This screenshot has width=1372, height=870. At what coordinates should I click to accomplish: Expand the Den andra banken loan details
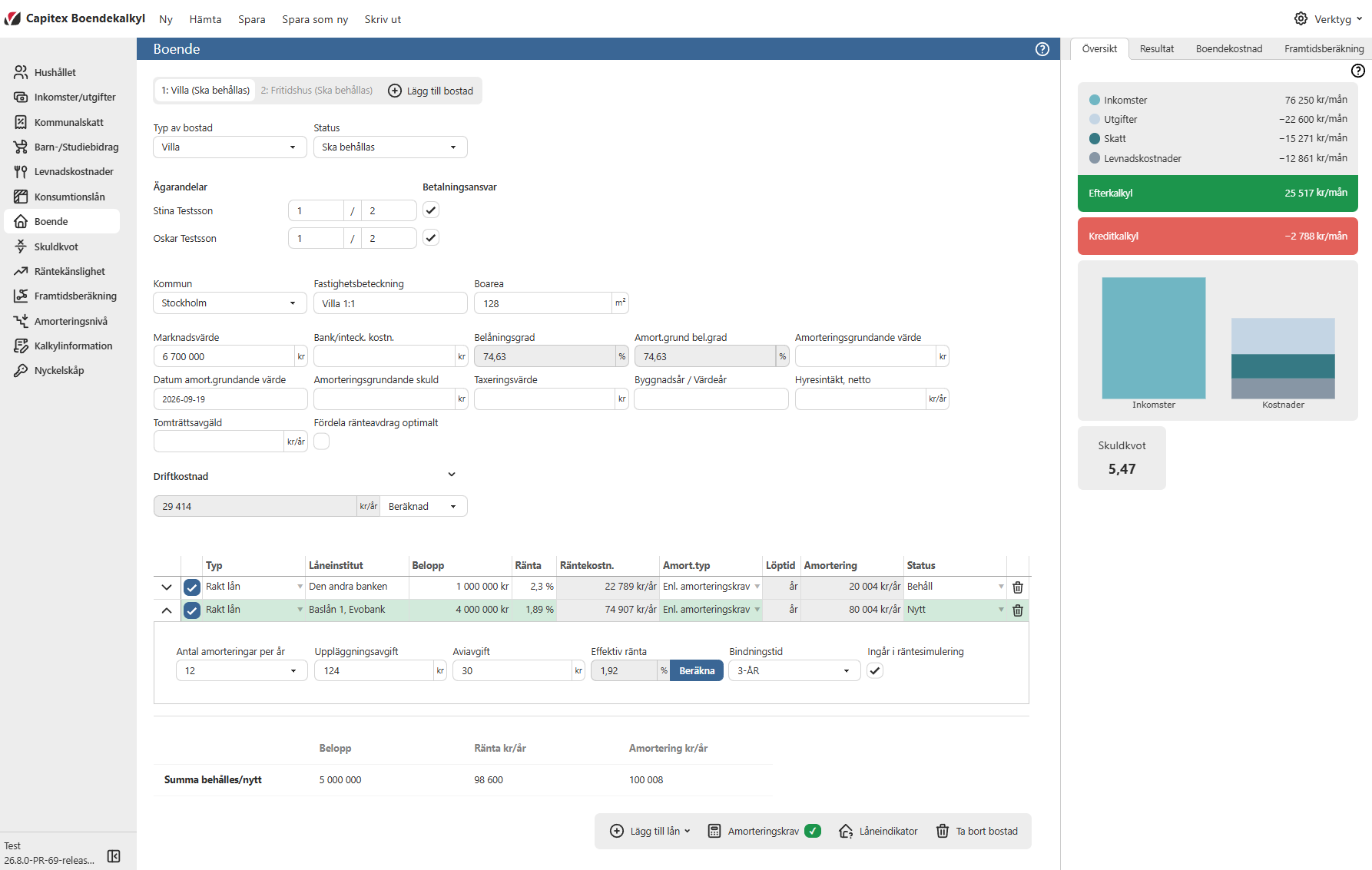tap(167, 587)
